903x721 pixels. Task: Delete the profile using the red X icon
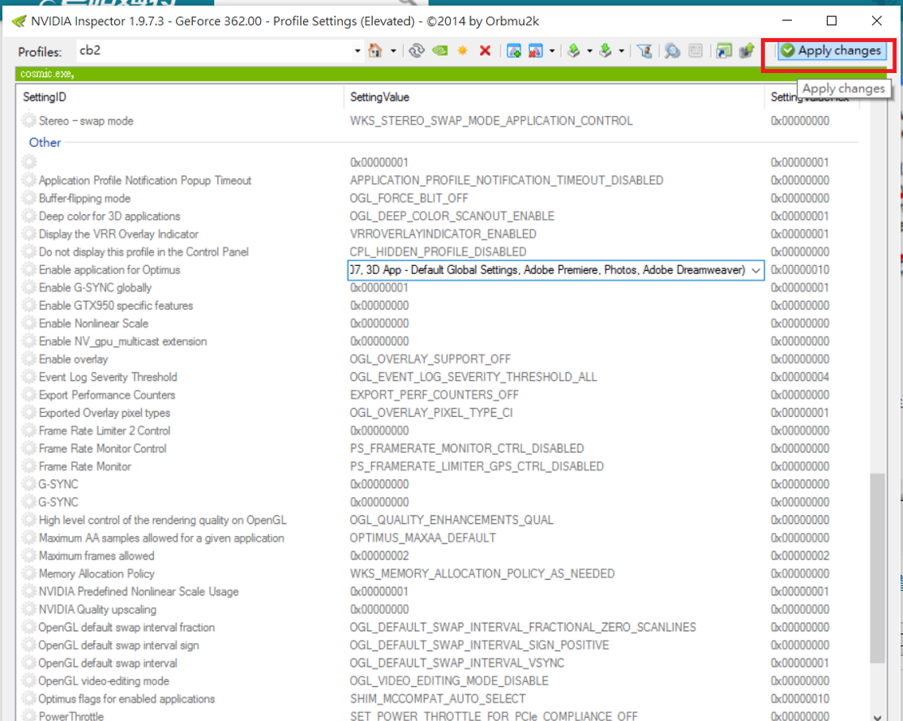pyautogui.click(x=485, y=51)
